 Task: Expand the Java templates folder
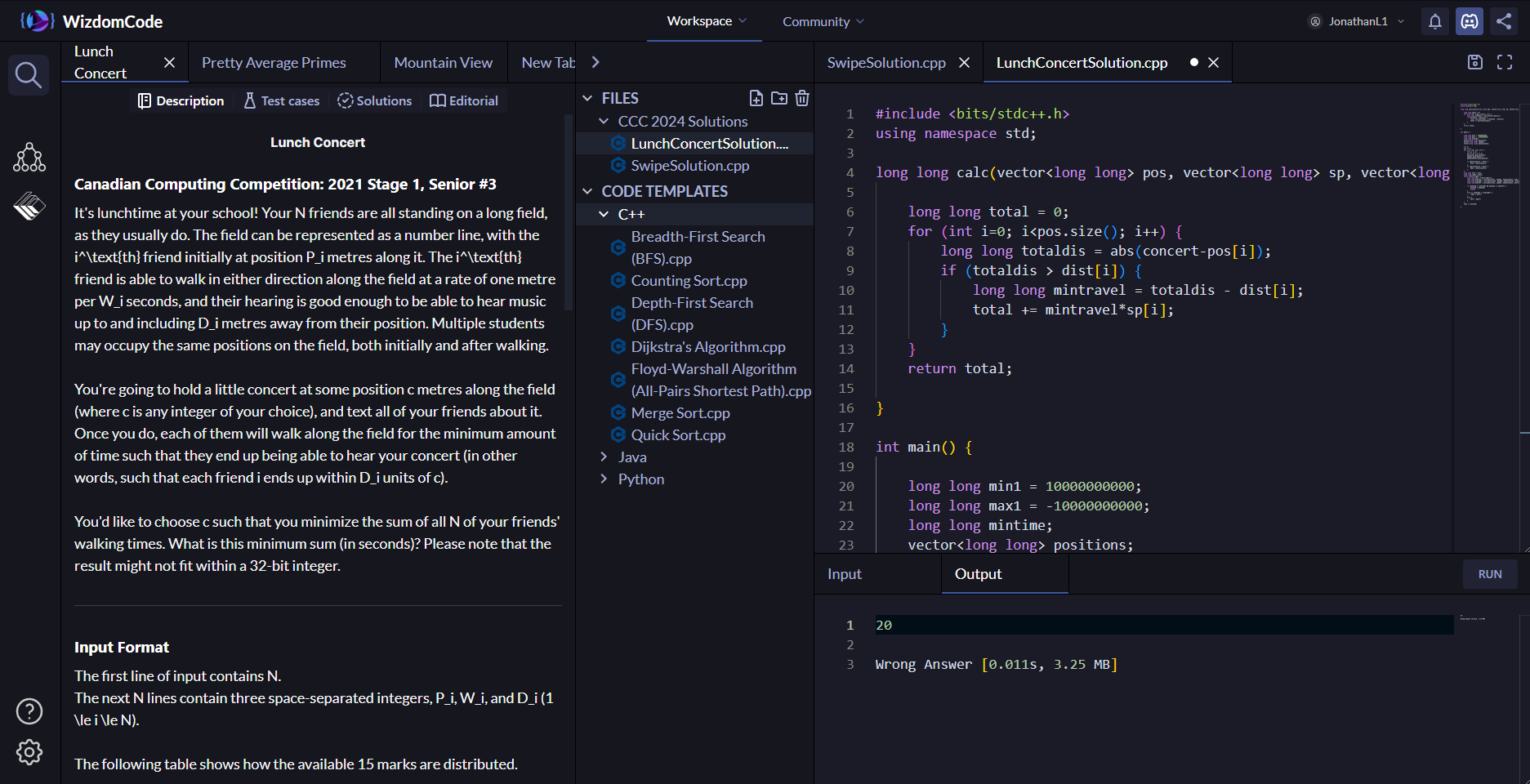pyautogui.click(x=631, y=457)
